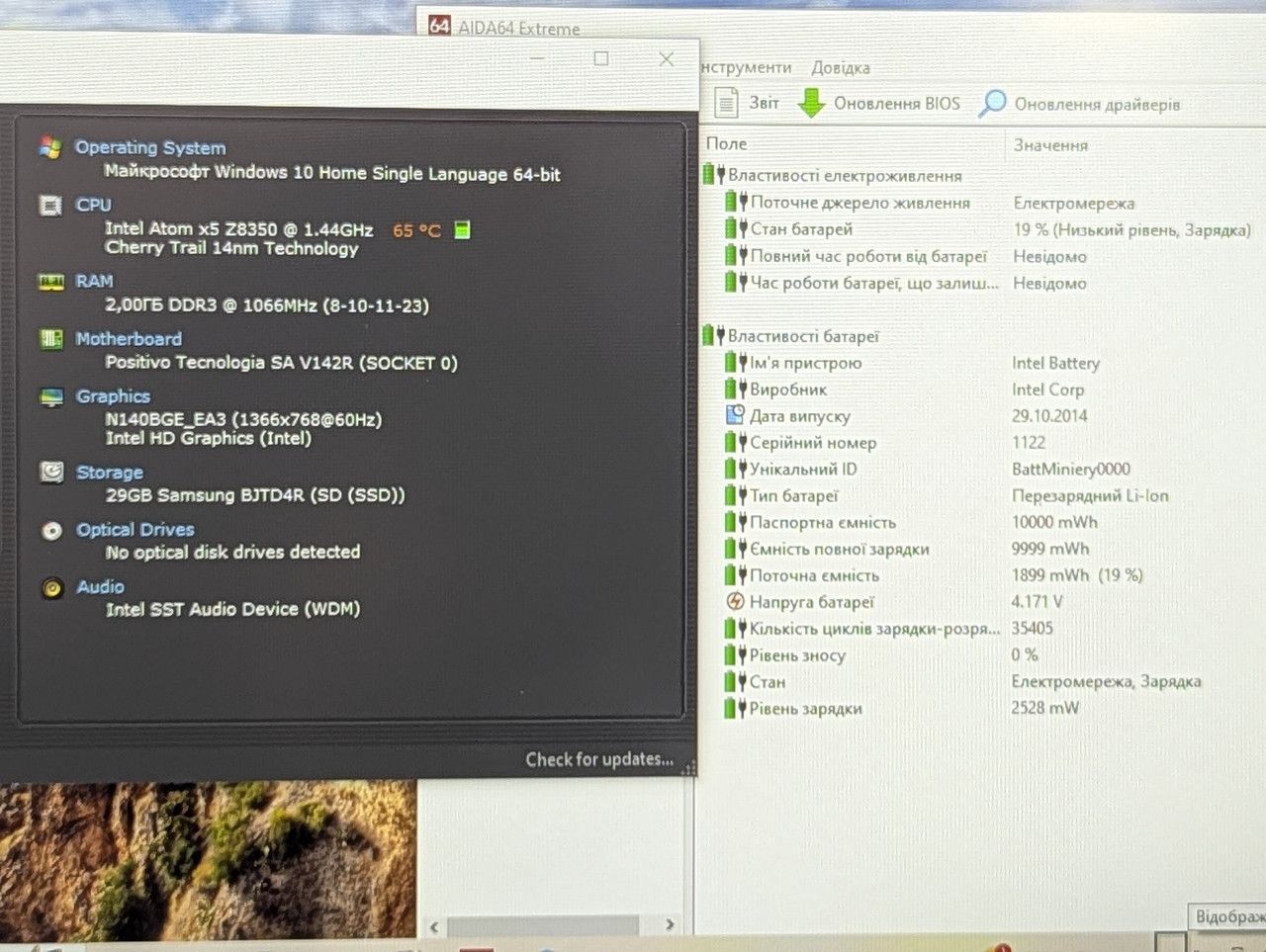
Task: Select the Унікальний ID row label
Action: (x=803, y=469)
